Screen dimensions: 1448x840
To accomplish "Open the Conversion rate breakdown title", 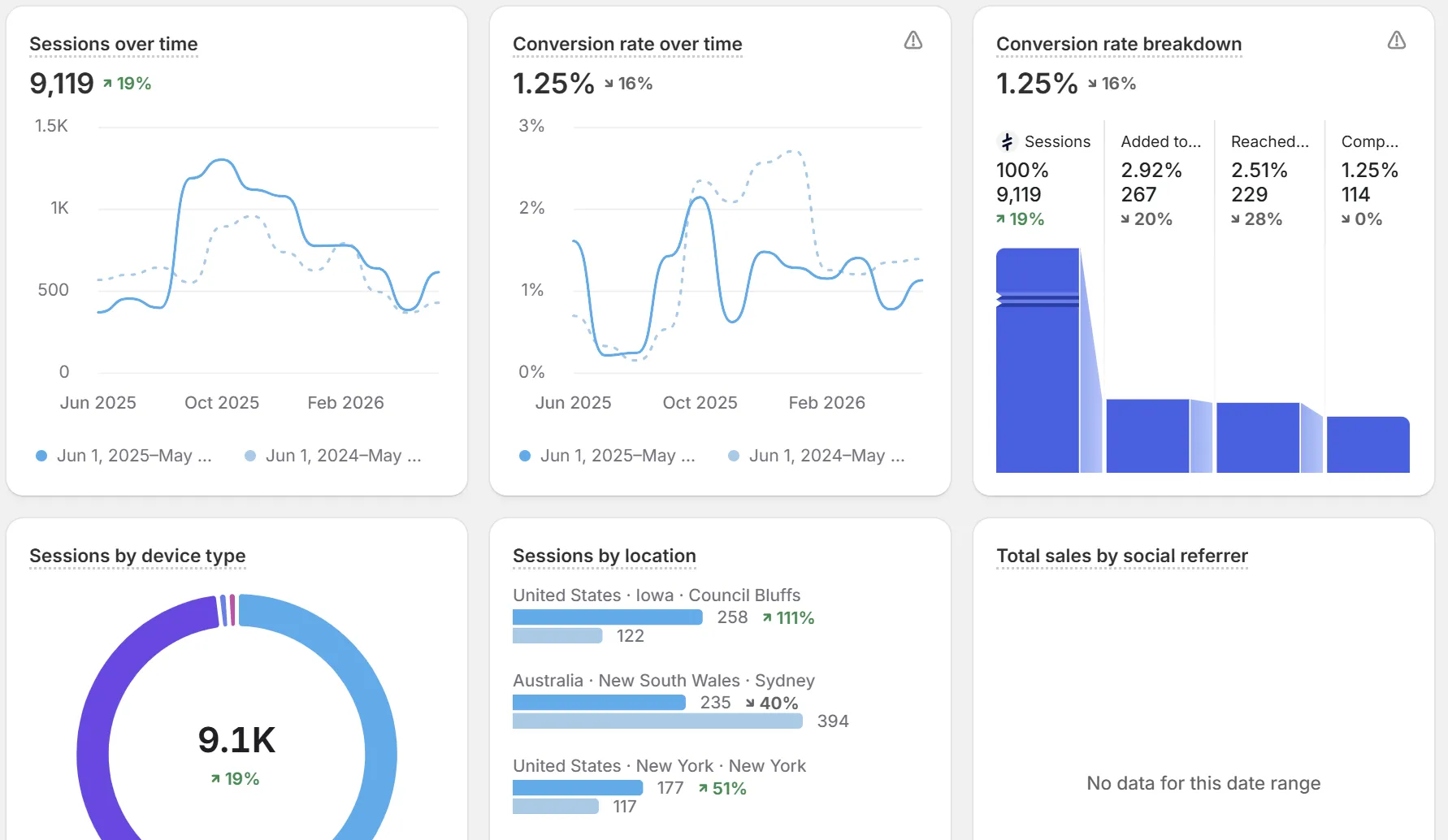I will (1119, 44).
